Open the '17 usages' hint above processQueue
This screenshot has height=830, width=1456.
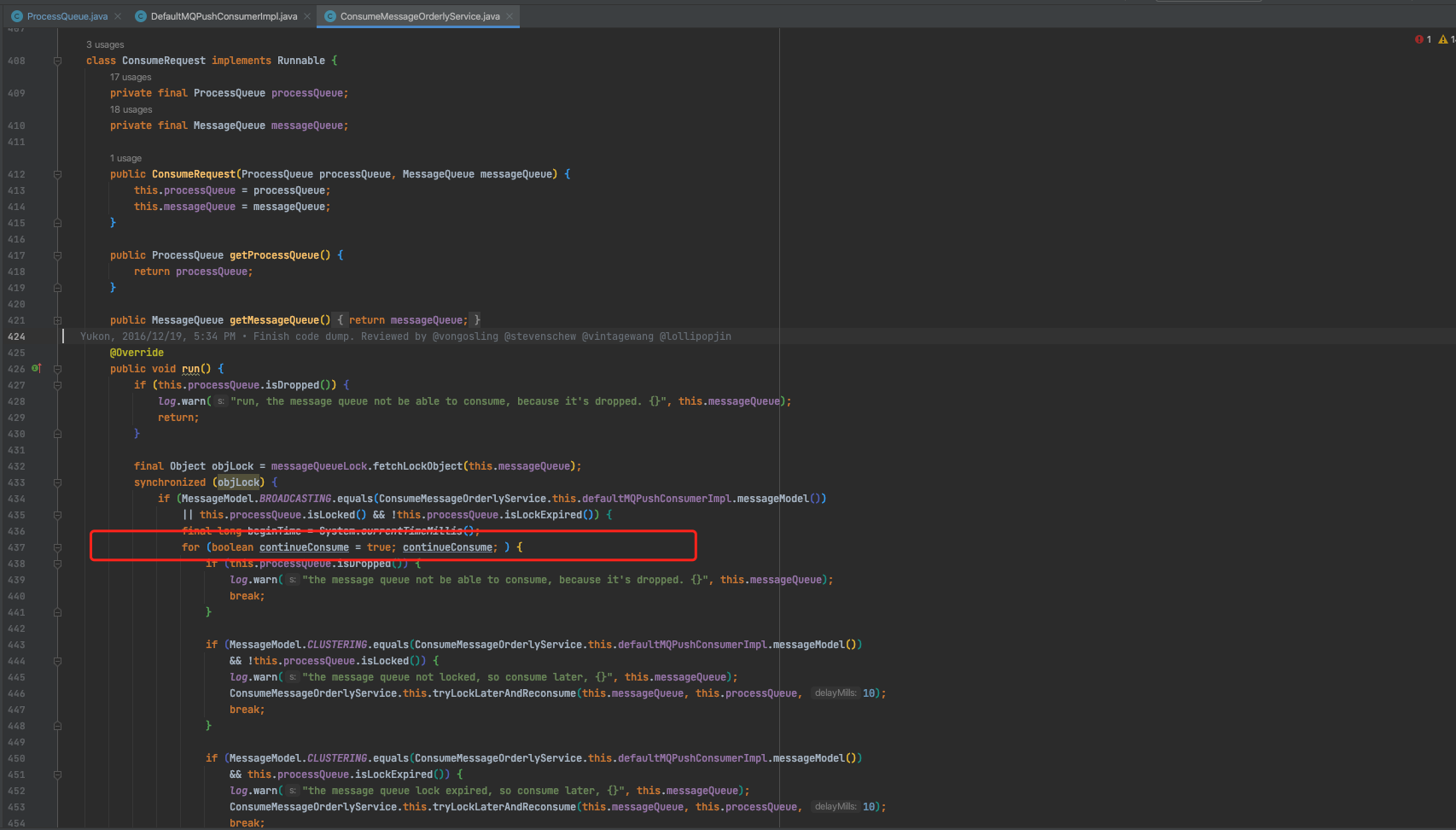pos(131,77)
